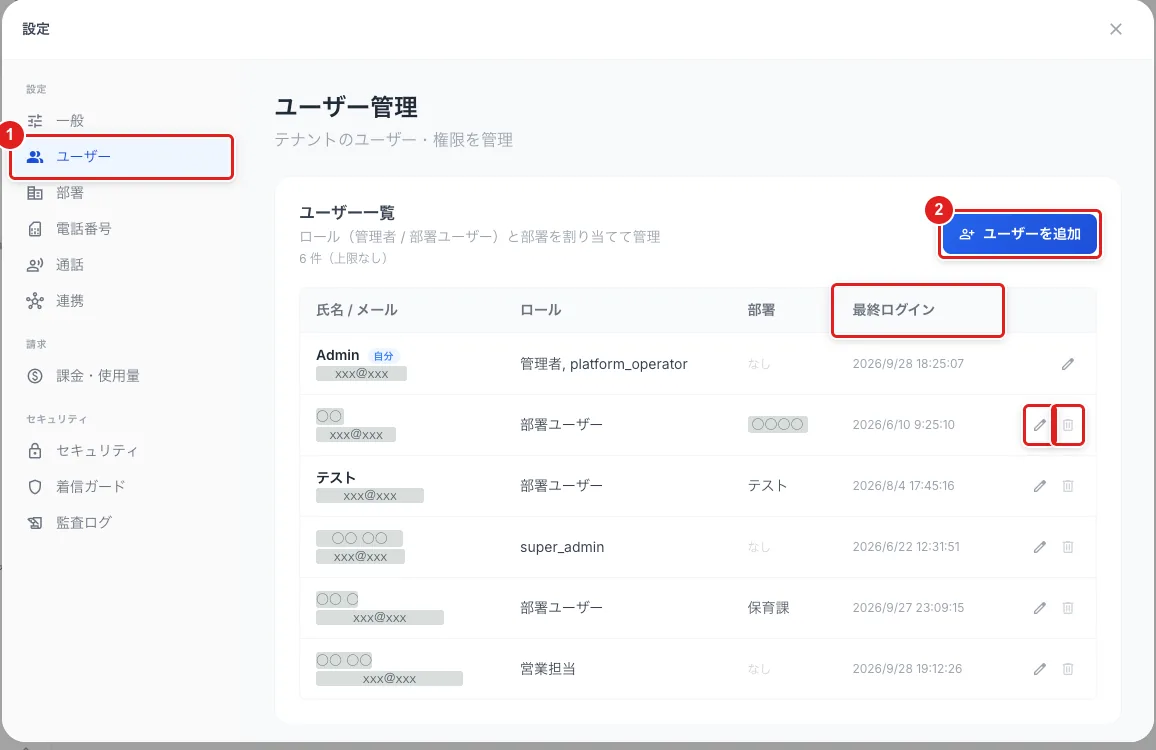Edit the Admin user row
This screenshot has width=1156, height=750.
point(1068,364)
